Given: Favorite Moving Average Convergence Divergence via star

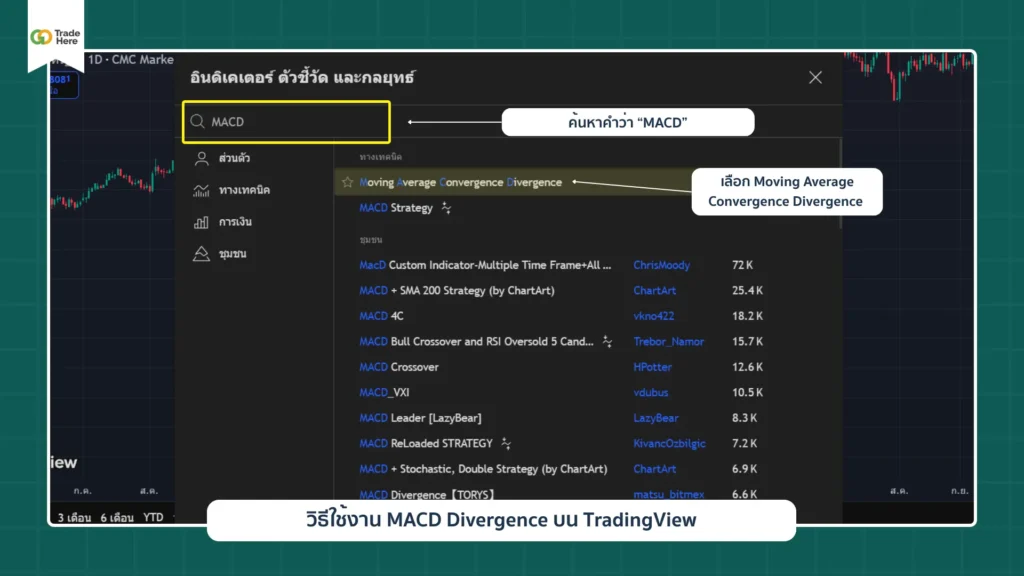Looking at the screenshot, I should (347, 182).
